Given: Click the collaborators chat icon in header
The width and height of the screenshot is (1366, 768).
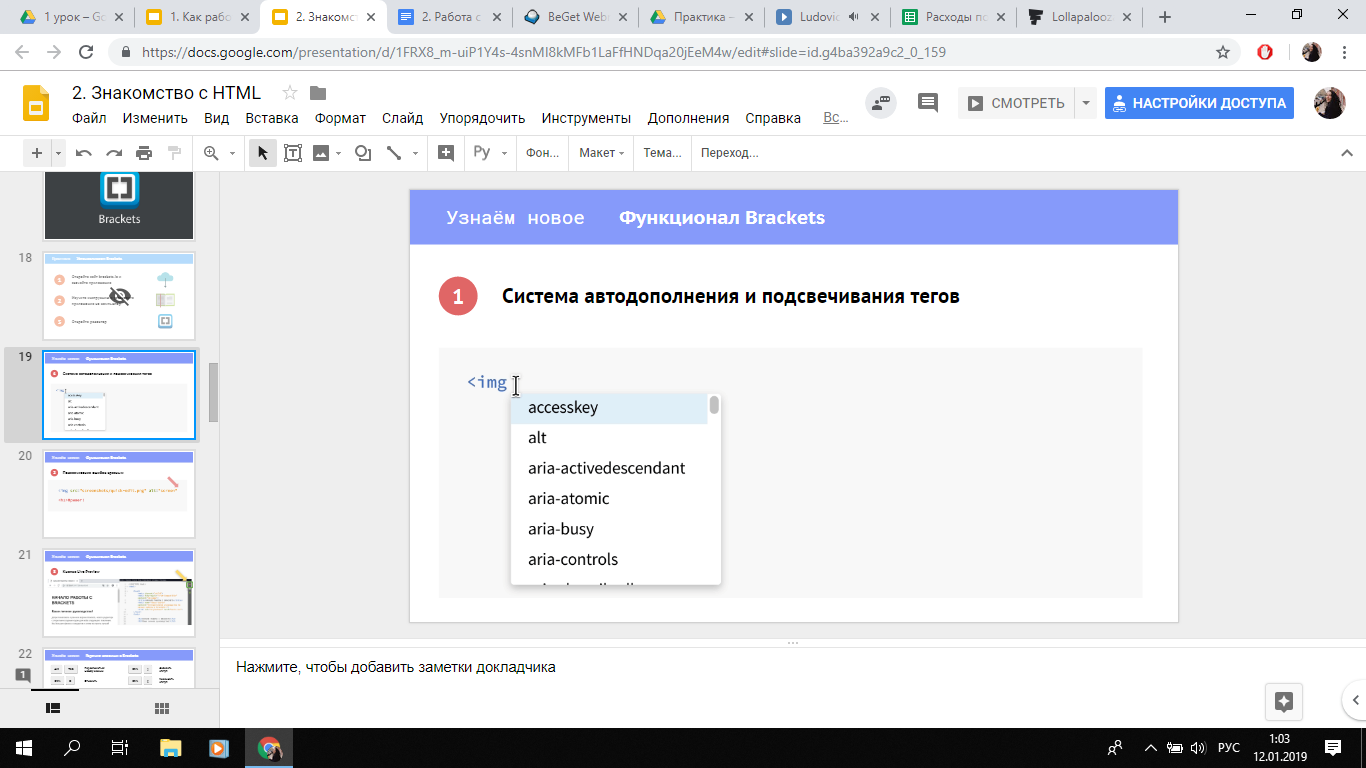Looking at the screenshot, I should pos(881,103).
